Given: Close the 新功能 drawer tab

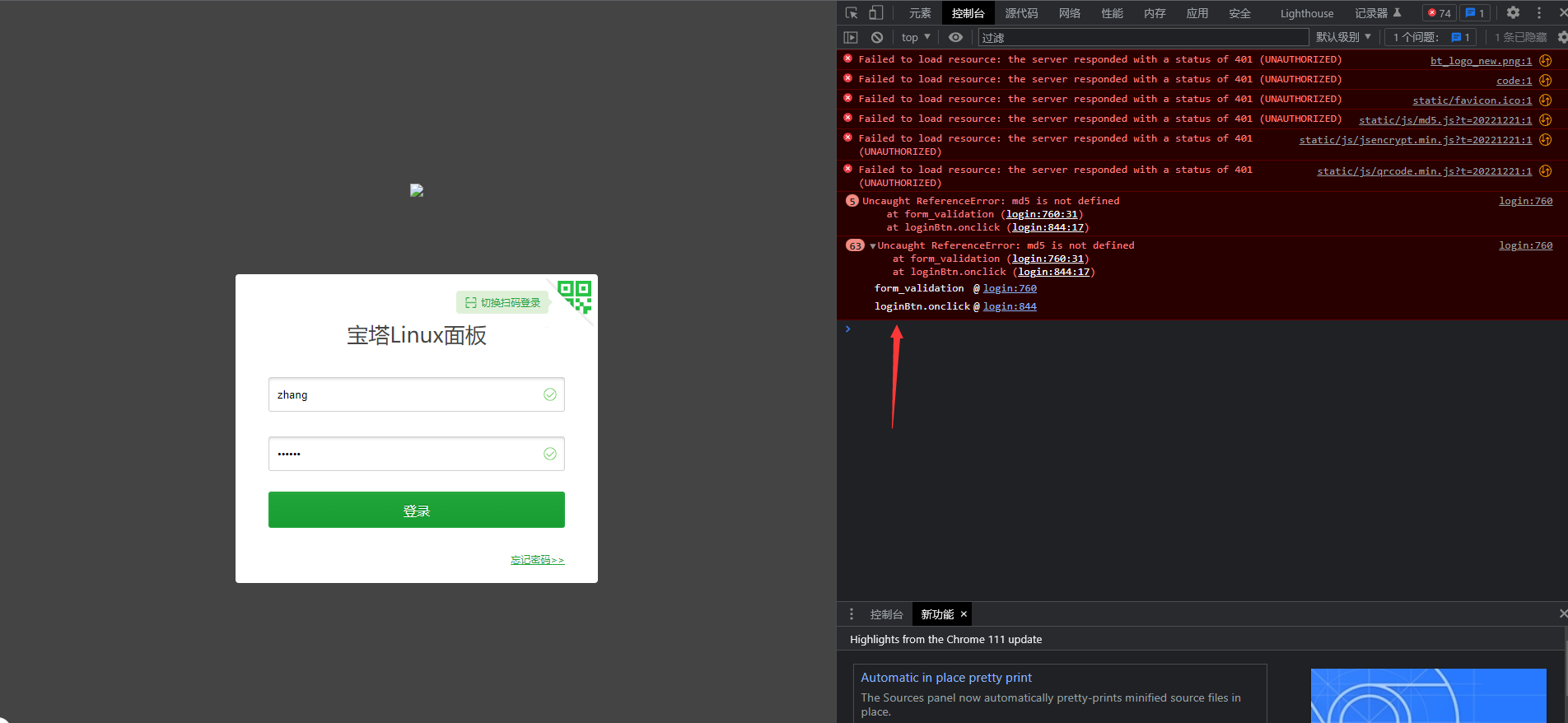Looking at the screenshot, I should (964, 614).
